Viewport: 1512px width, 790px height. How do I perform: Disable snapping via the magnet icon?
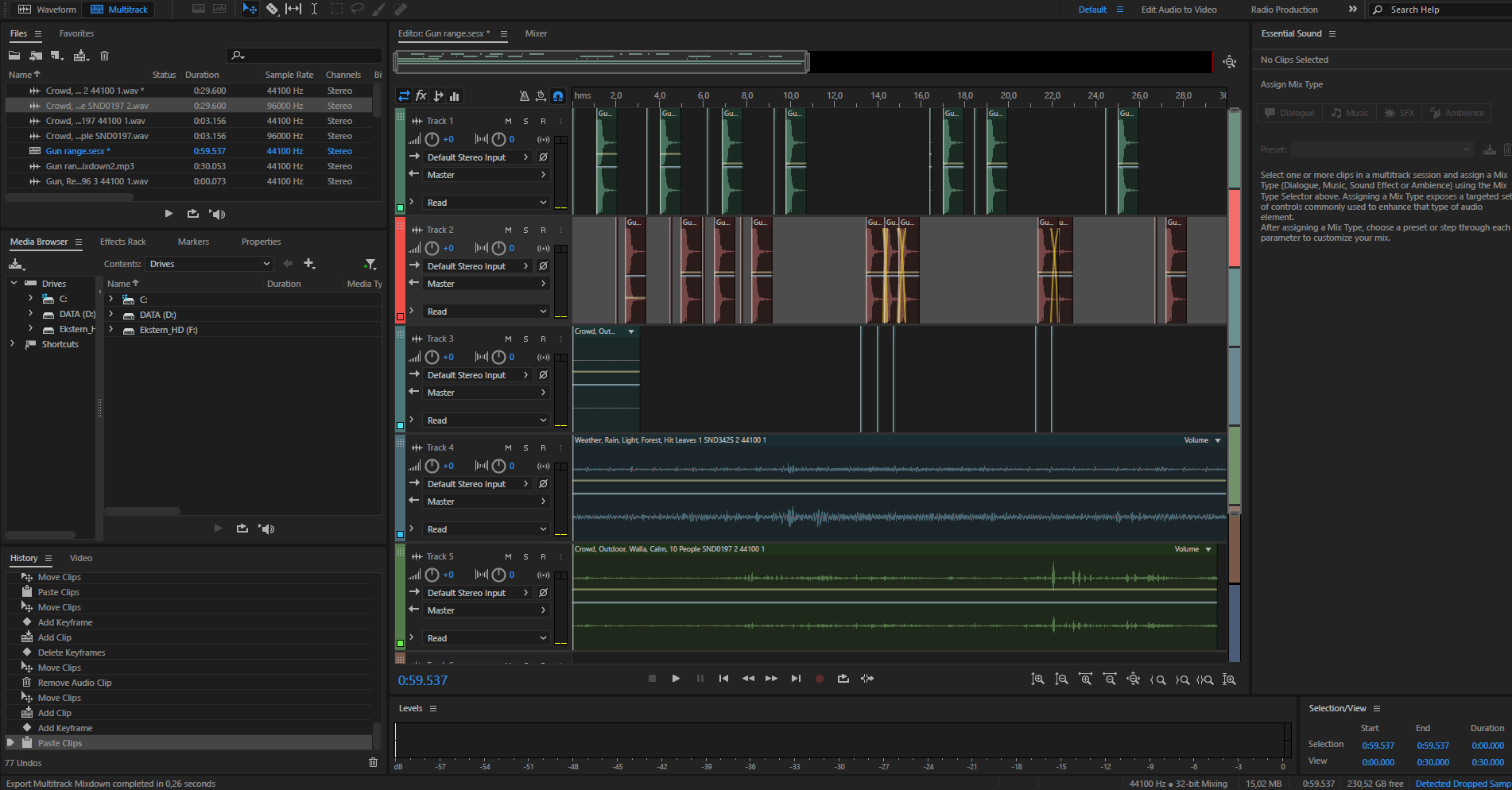[558, 95]
